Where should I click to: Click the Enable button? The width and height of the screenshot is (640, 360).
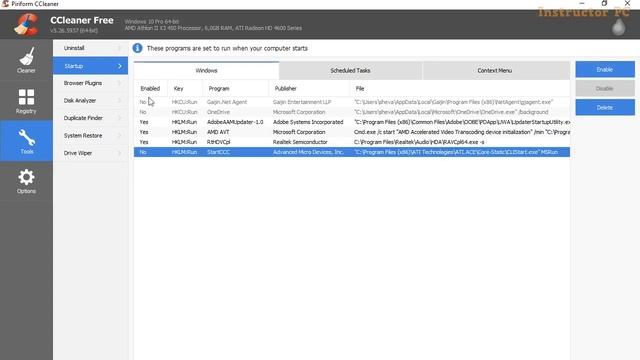click(605, 69)
